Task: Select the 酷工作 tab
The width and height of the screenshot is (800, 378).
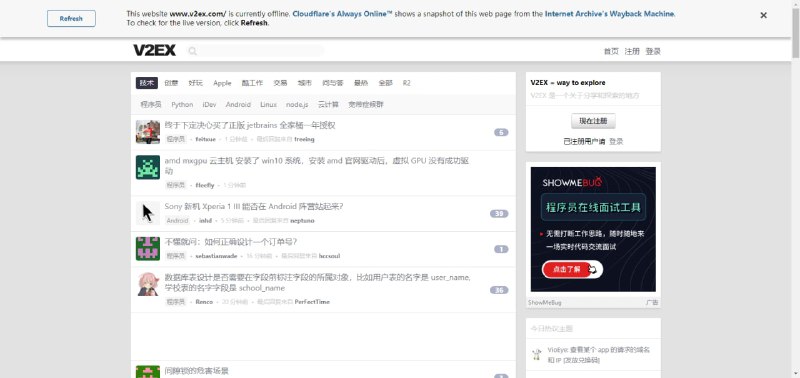Action: click(252, 83)
